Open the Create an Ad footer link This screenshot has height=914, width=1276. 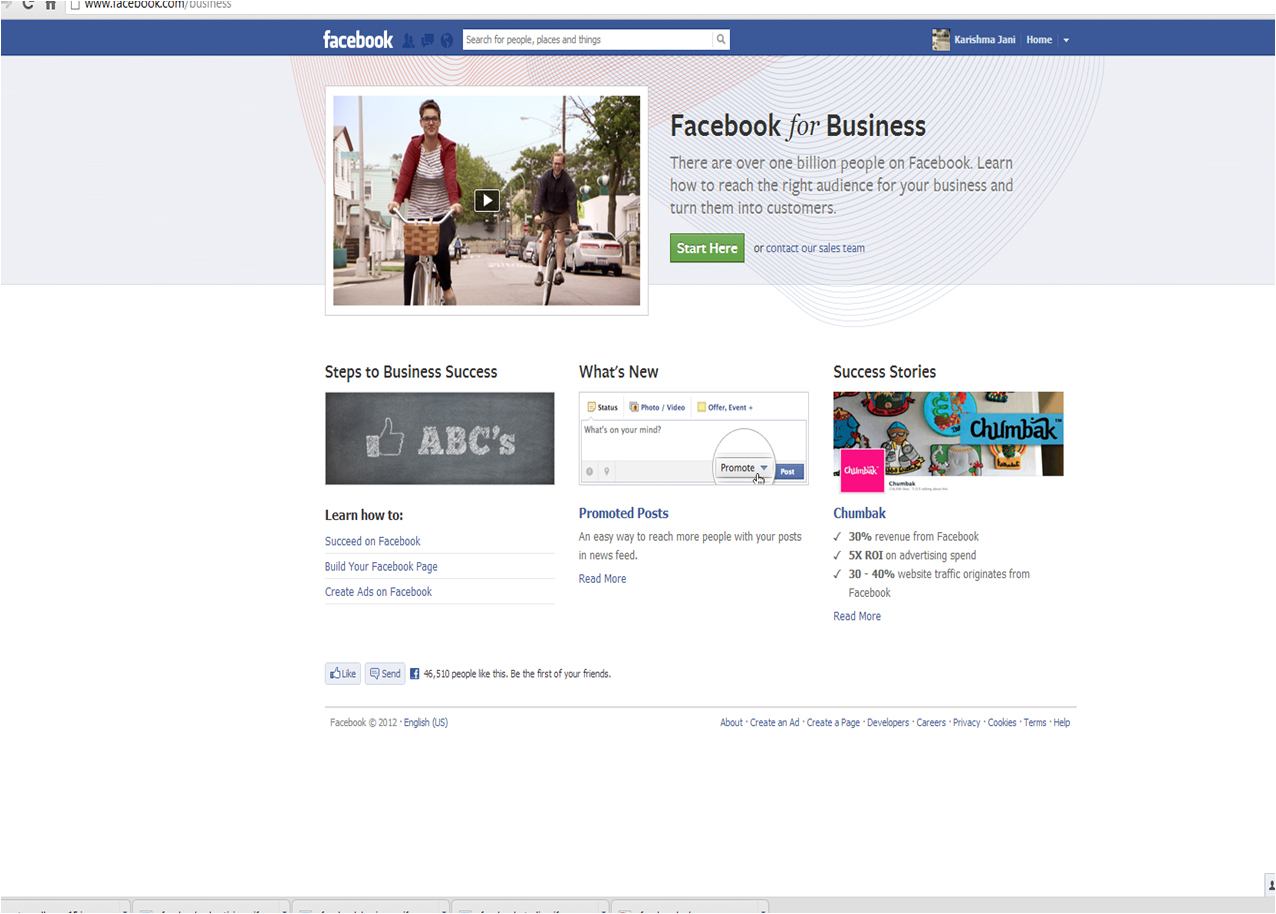click(775, 723)
